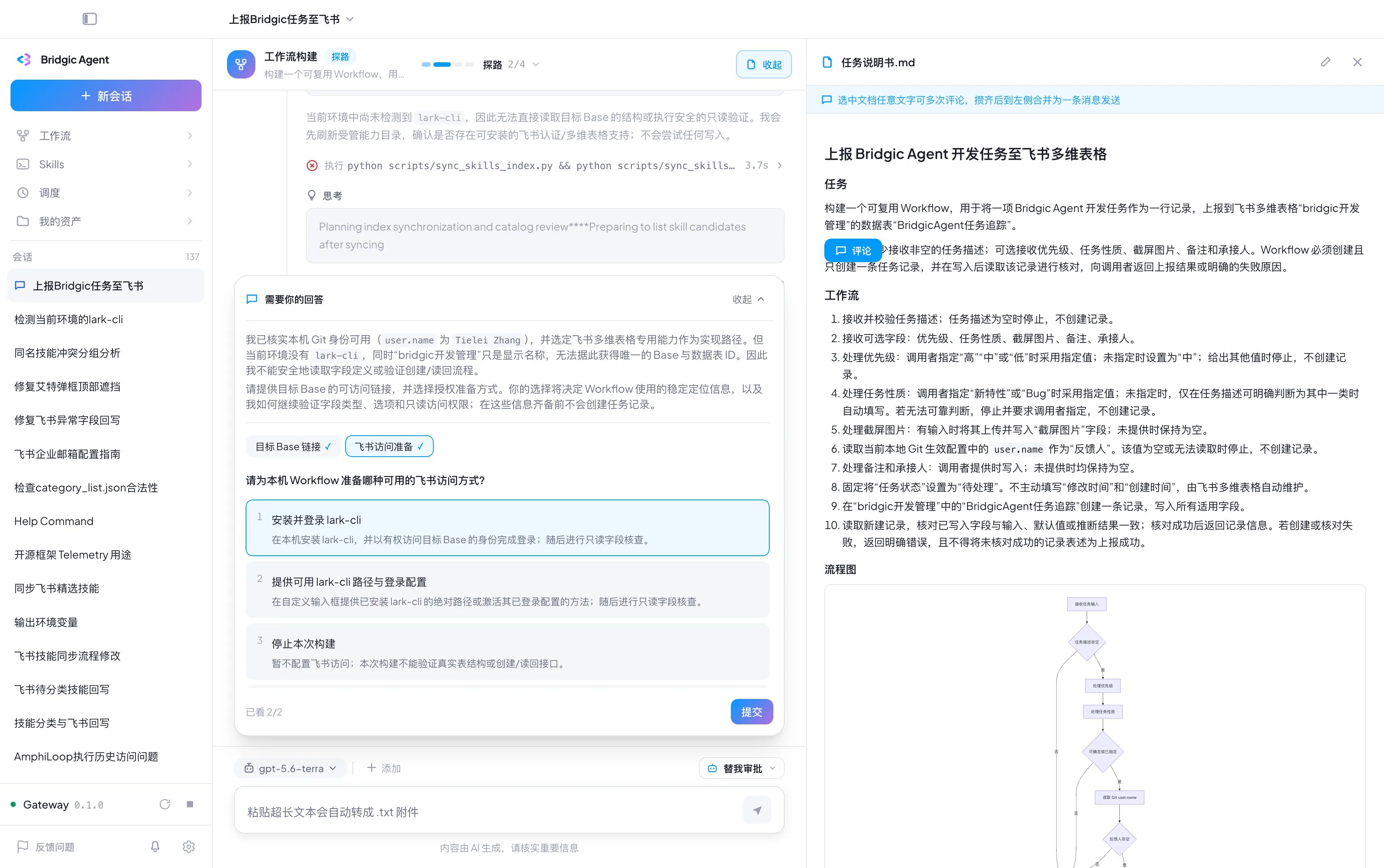Expand the Skills chevron arrow
Screen dimensions: 1384x868
(x=190, y=164)
